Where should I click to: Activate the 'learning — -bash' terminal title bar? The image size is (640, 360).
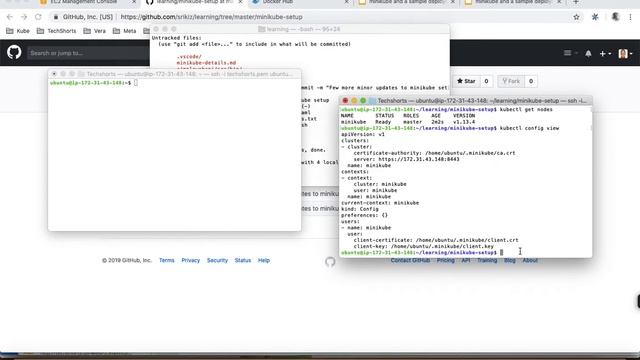click(300, 29)
